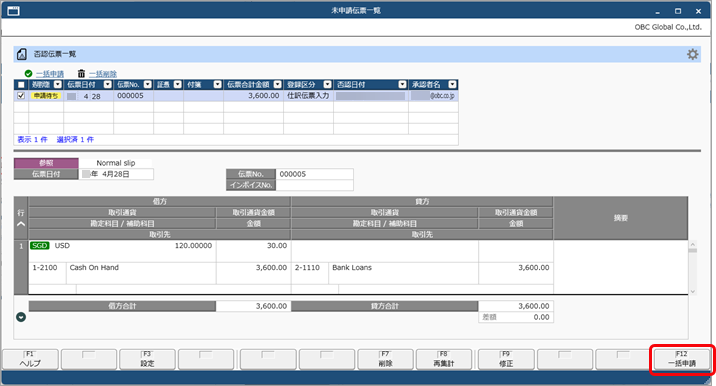Image resolution: width=716 pixels, height=386 pixels.
Task: Open the settings gear in the 否認伝票一覧 header
Action: click(x=692, y=54)
